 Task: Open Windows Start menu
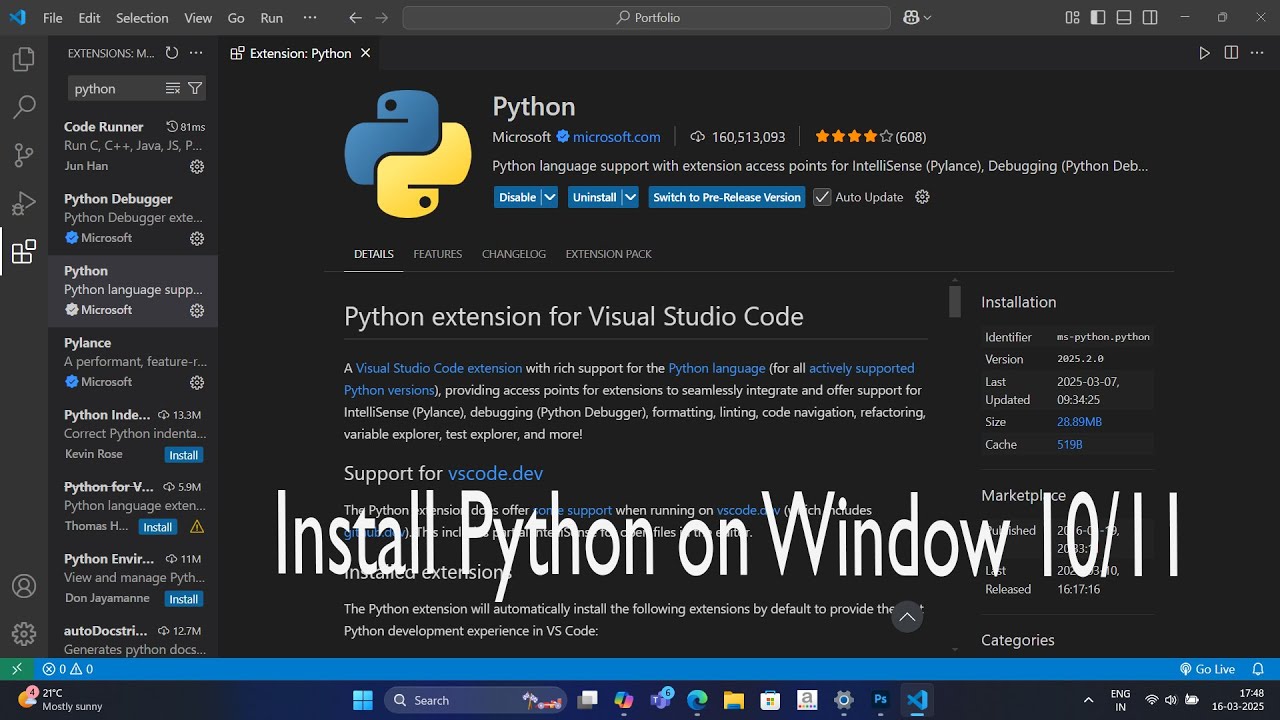point(362,700)
